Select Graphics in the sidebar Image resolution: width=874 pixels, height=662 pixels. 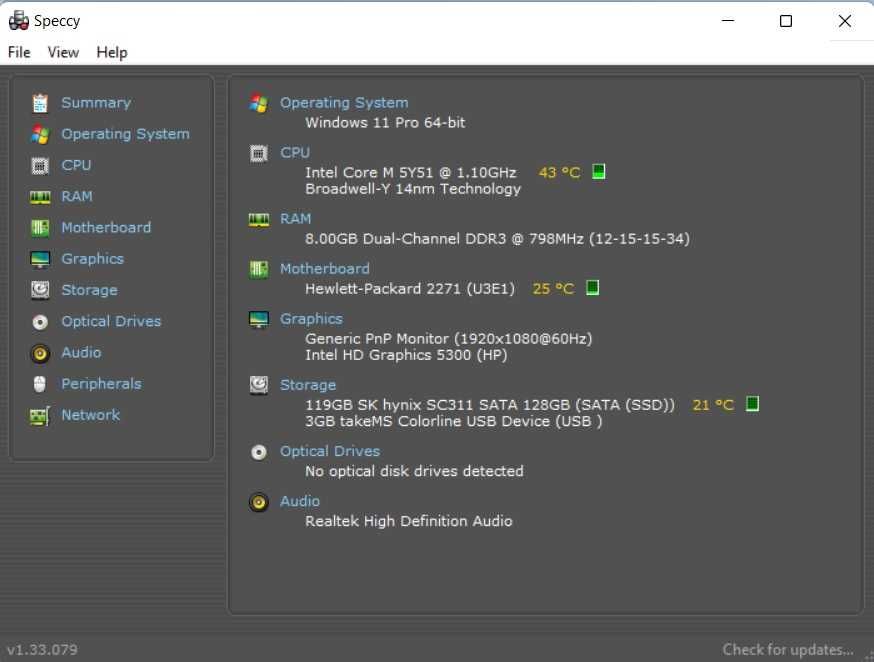93,259
